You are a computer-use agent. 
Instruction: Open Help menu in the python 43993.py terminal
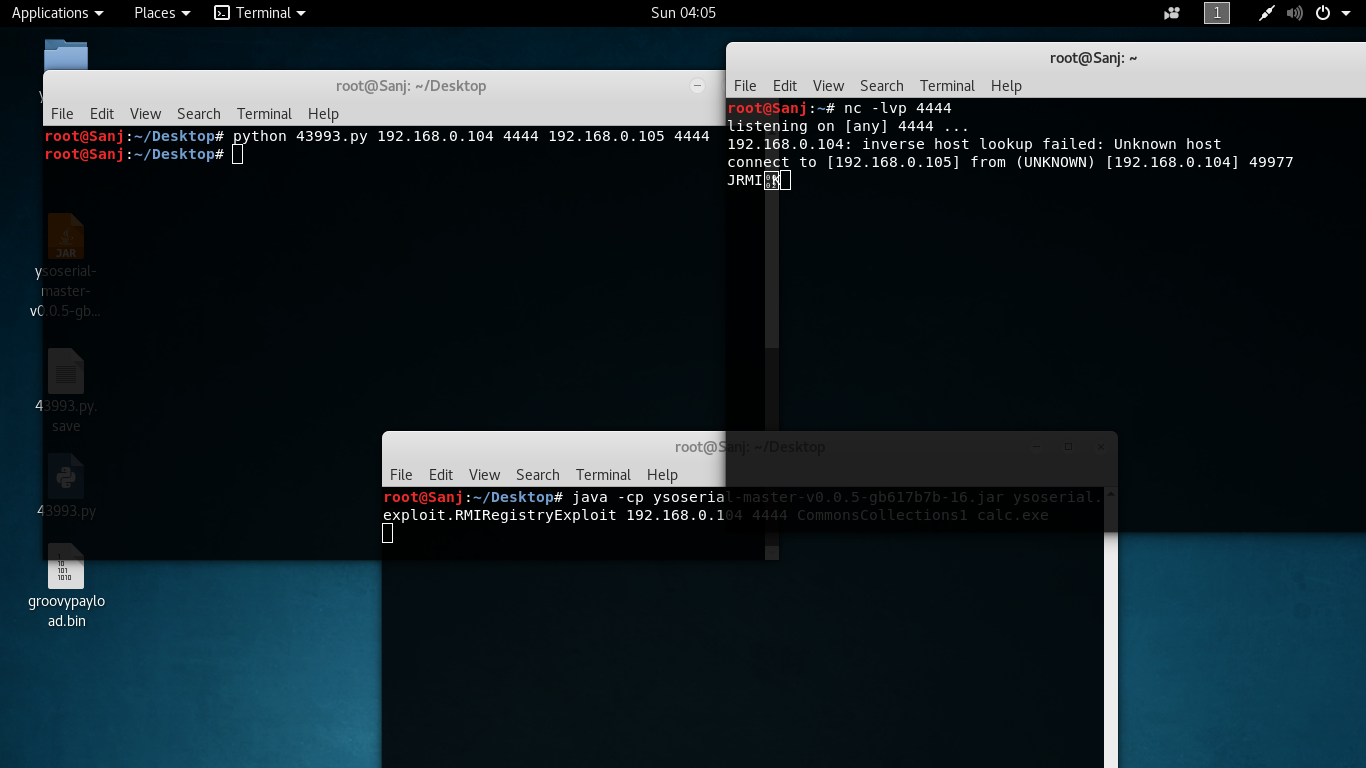(x=324, y=114)
